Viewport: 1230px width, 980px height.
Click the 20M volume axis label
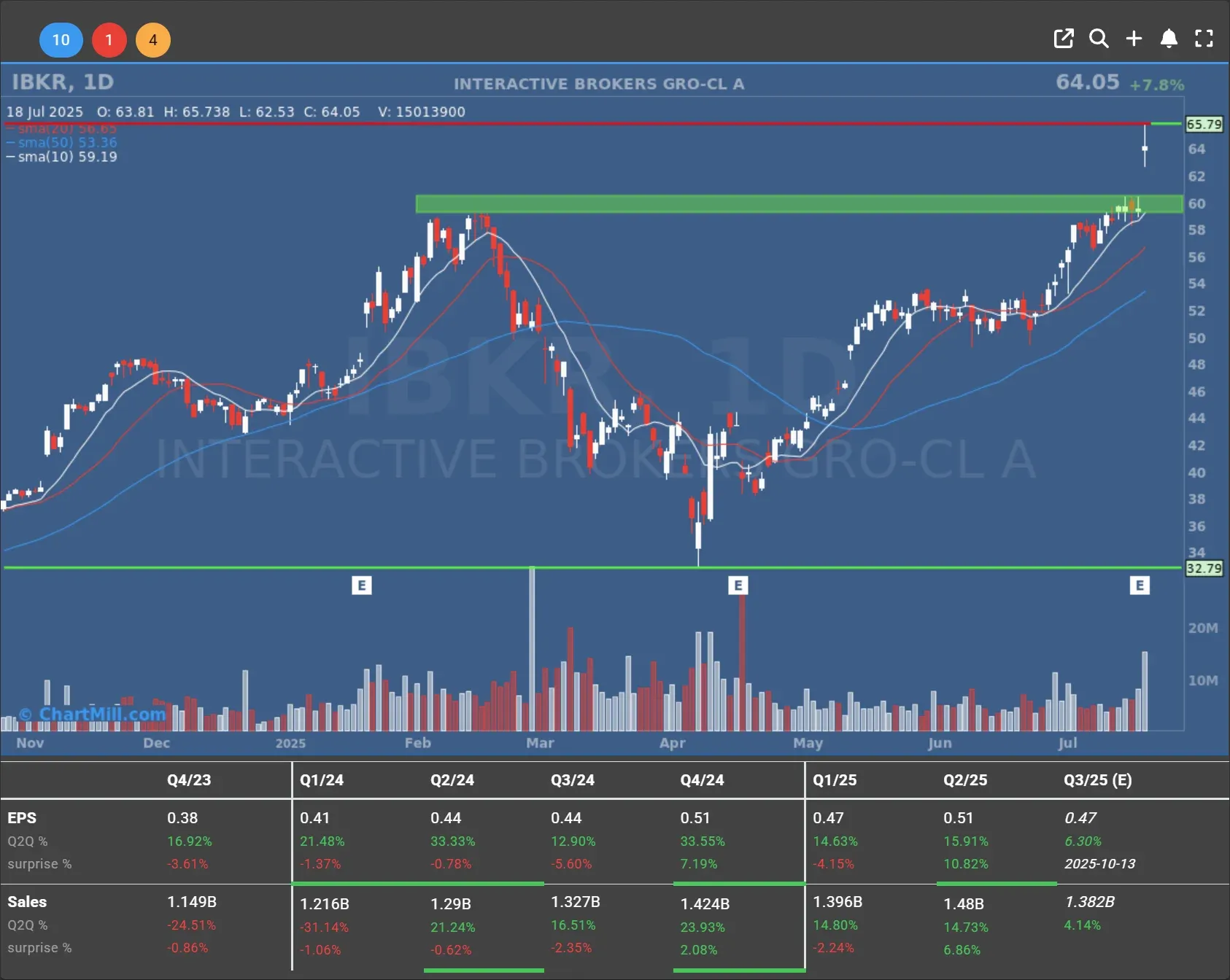pos(1203,628)
